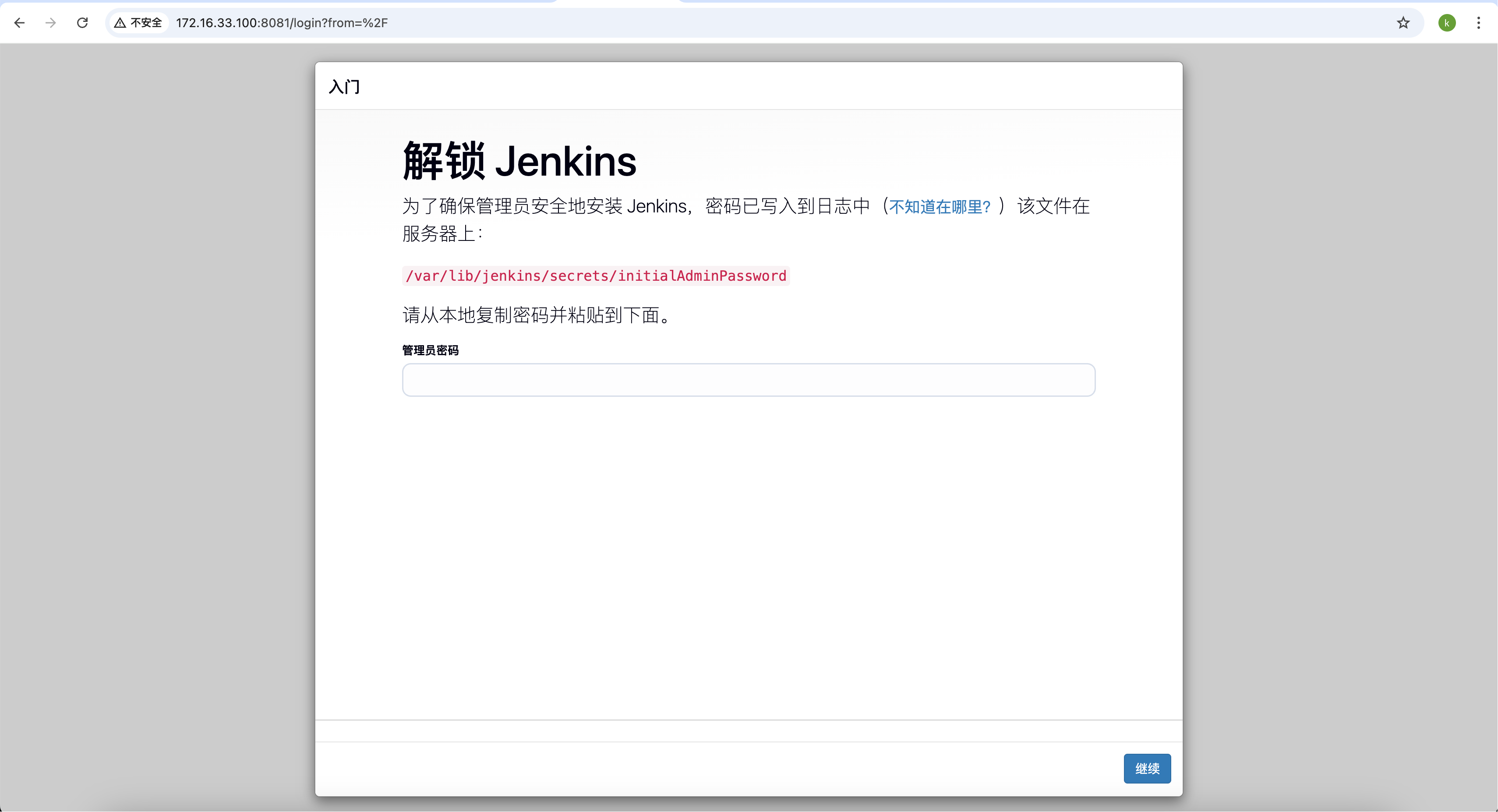The width and height of the screenshot is (1498, 812).
Task: Click the 不安全 security warning badge
Action: click(138, 23)
